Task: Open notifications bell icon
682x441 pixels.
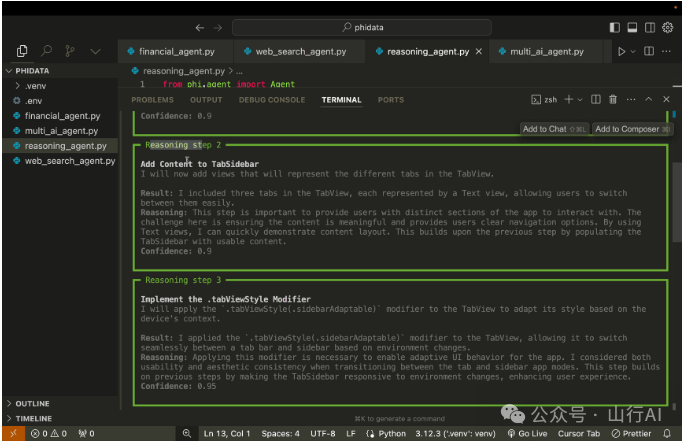Action: click(x=666, y=434)
